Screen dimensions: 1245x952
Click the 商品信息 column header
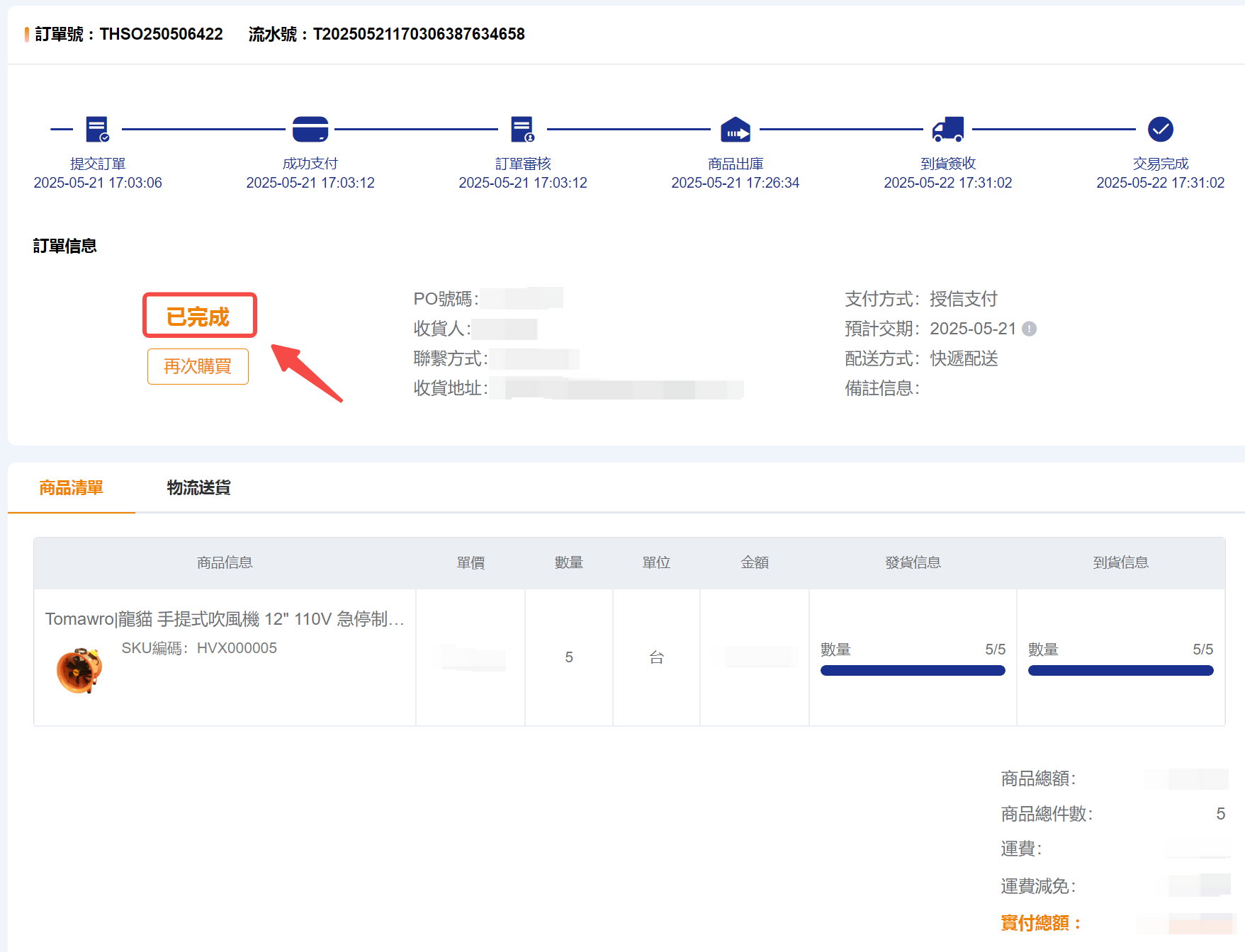point(225,562)
